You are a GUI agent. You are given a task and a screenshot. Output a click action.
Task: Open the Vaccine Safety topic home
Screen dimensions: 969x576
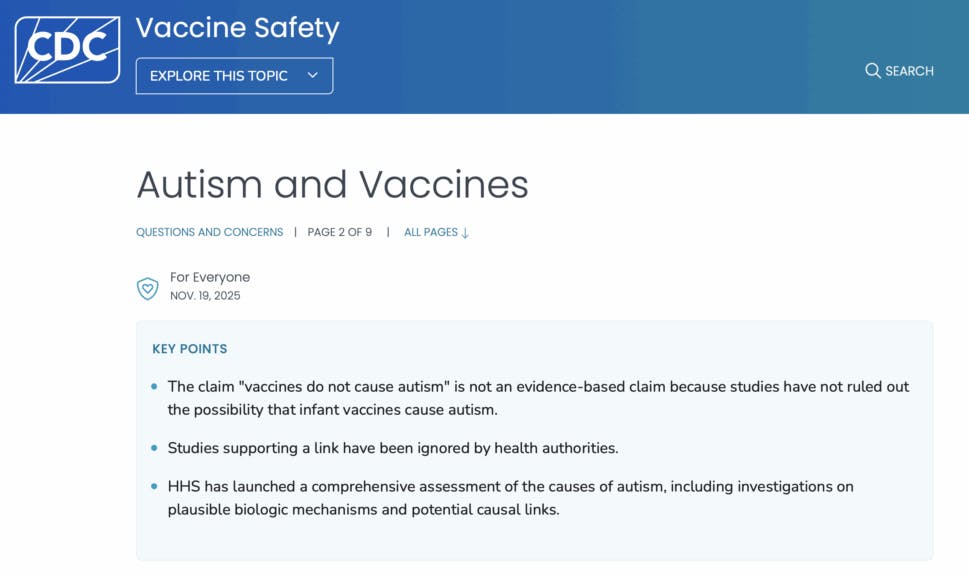[237, 28]
